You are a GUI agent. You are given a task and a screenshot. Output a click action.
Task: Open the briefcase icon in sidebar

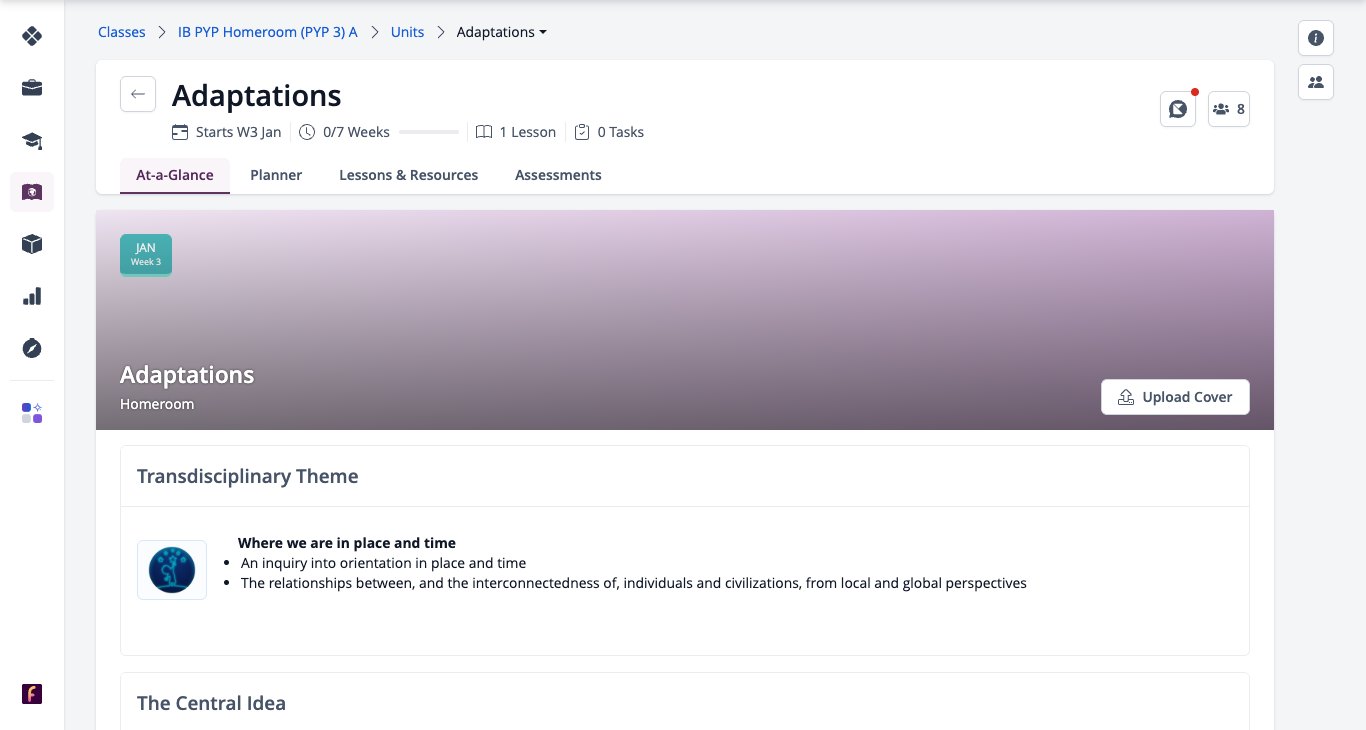pyautogui.click(x=32, y=88)
